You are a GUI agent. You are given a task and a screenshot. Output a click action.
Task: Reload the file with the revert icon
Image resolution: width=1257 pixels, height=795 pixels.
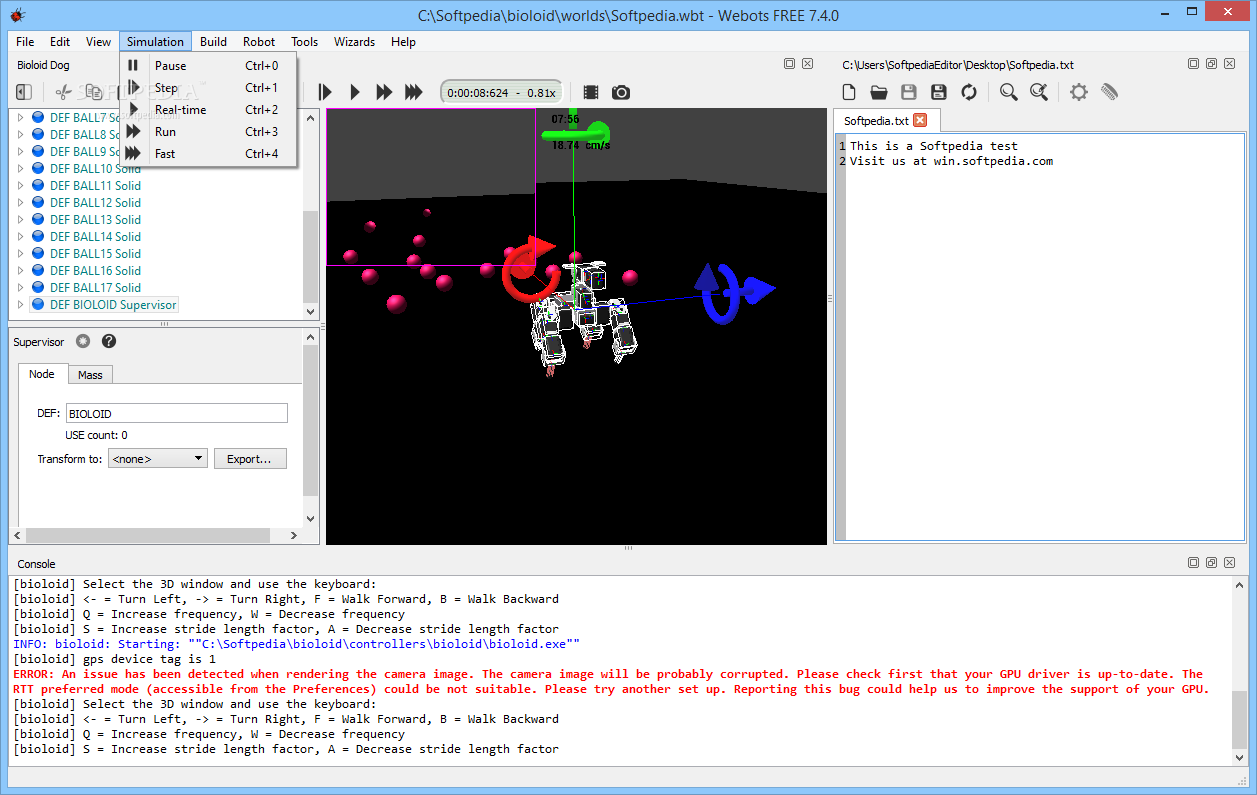(x=969, y=92)
